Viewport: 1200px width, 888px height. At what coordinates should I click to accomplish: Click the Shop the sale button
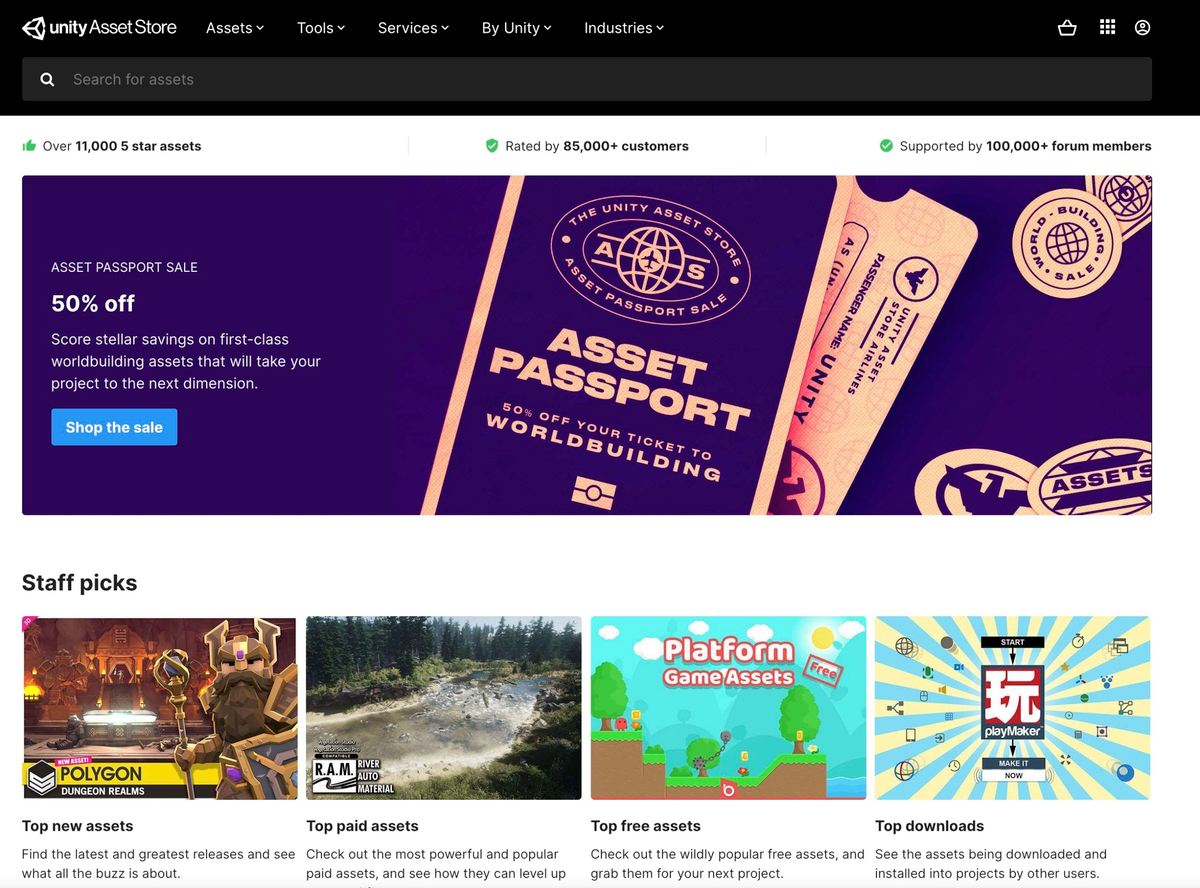pyautogui.click(x=114, y=427)
